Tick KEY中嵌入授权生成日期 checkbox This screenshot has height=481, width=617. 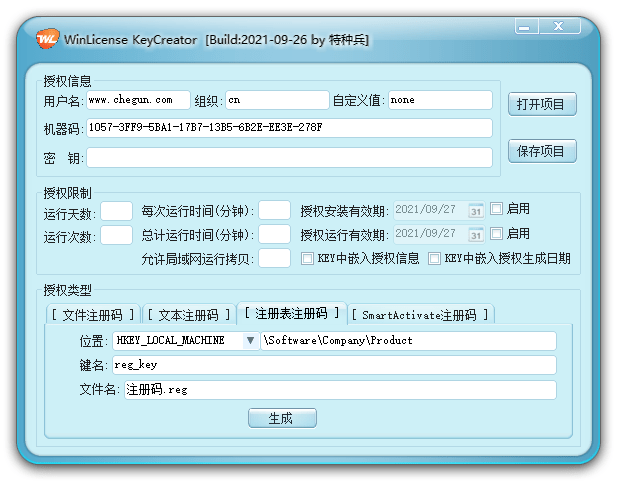point(434,259)
